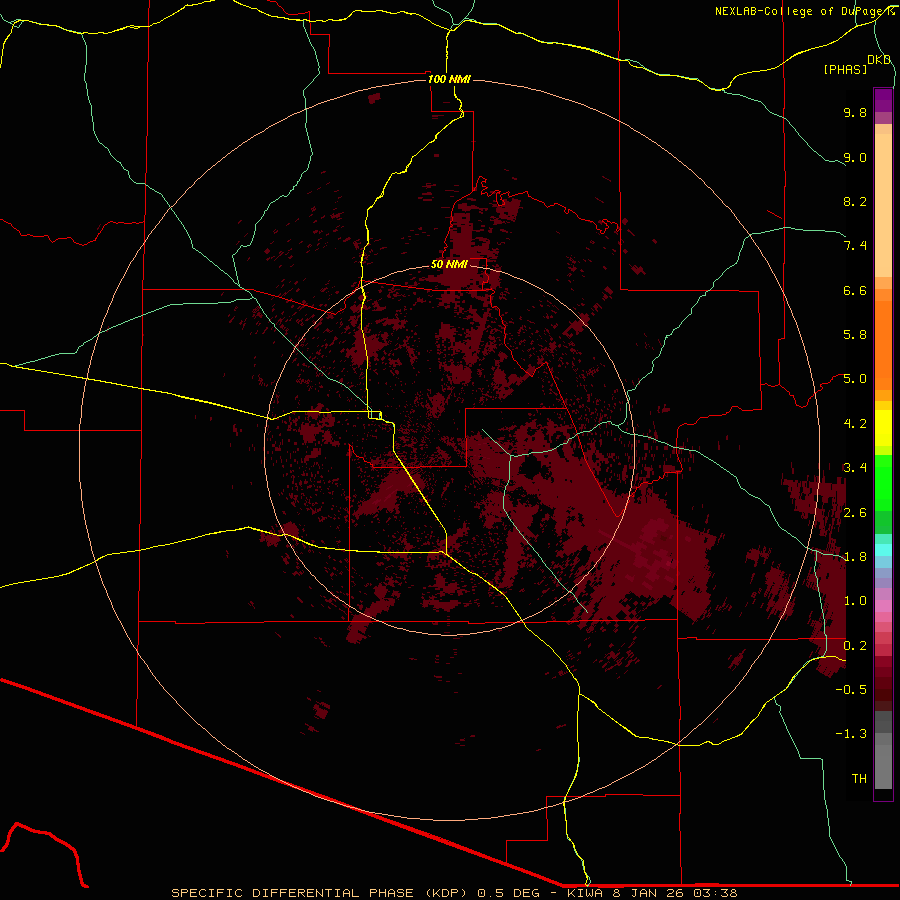Click the cyan segment of the color bar
Viewport: 900px width, 900px height.
pyautogui.click(x=883, y=550)
